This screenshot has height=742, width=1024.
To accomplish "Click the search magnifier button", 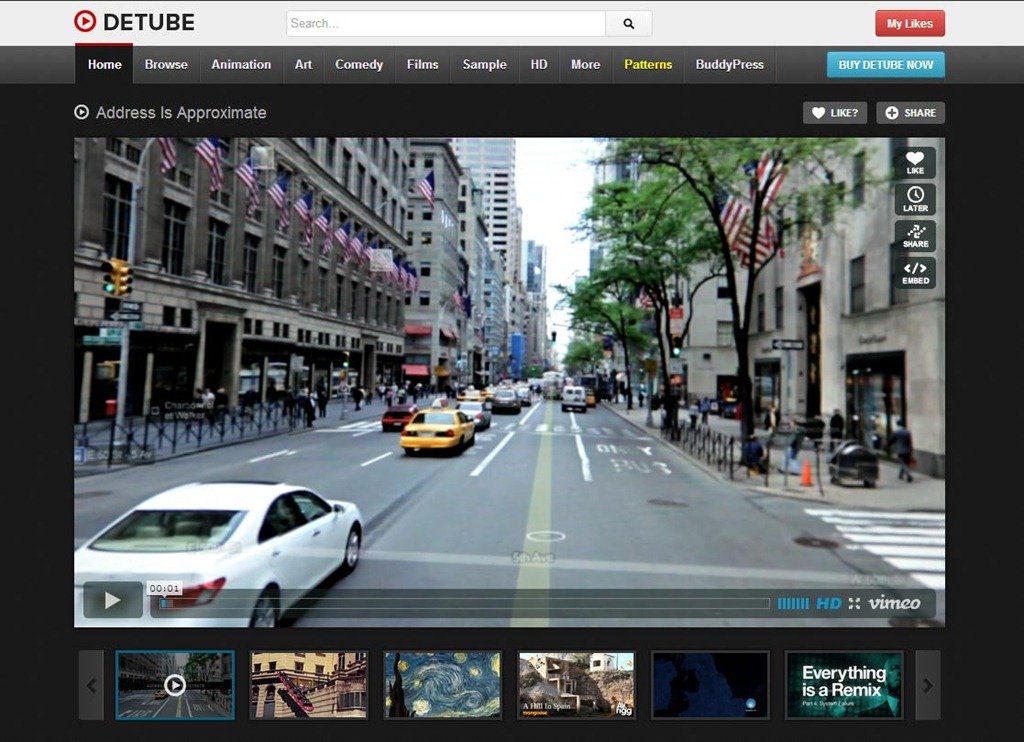I will tap(628, 24).
